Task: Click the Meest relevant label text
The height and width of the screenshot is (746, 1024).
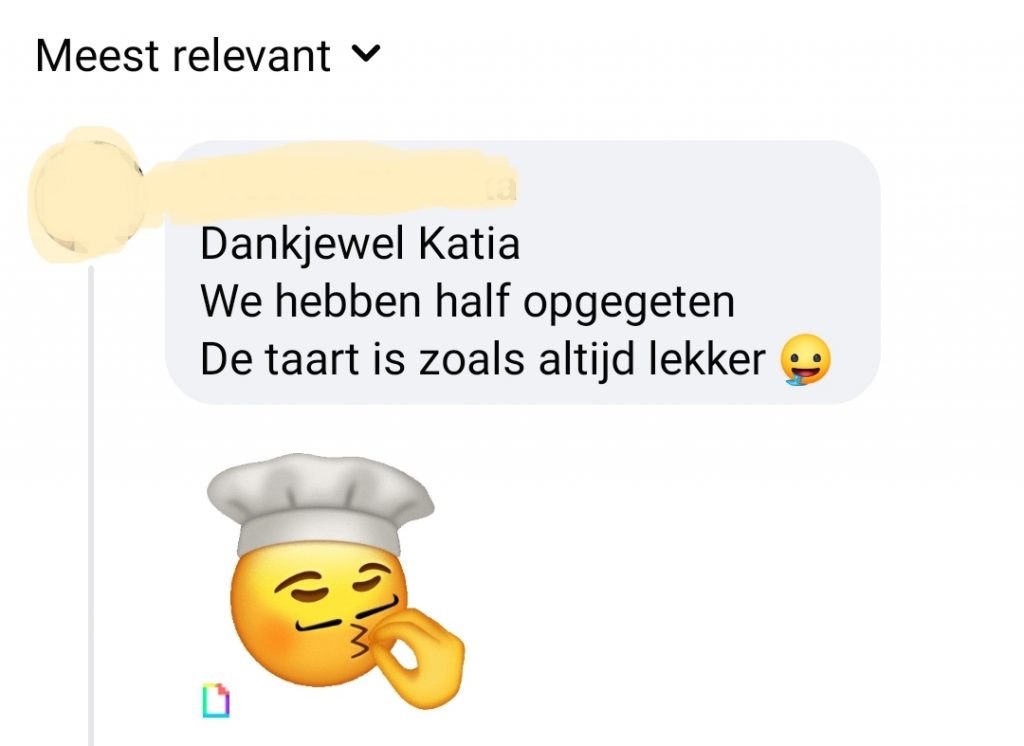Action: [184, 56]
